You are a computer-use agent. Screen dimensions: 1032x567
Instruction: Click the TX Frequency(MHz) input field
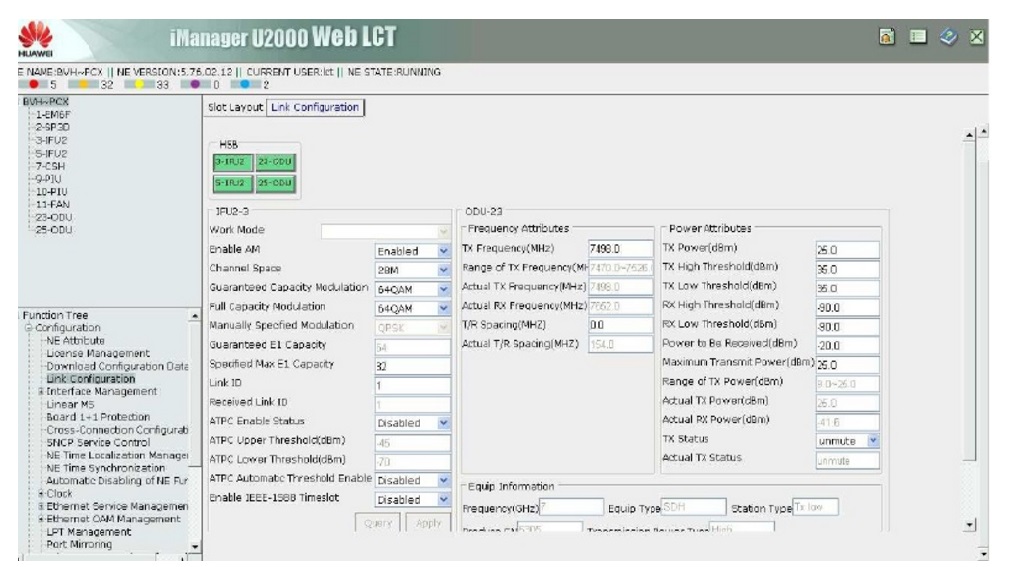(x=620, y=249)
